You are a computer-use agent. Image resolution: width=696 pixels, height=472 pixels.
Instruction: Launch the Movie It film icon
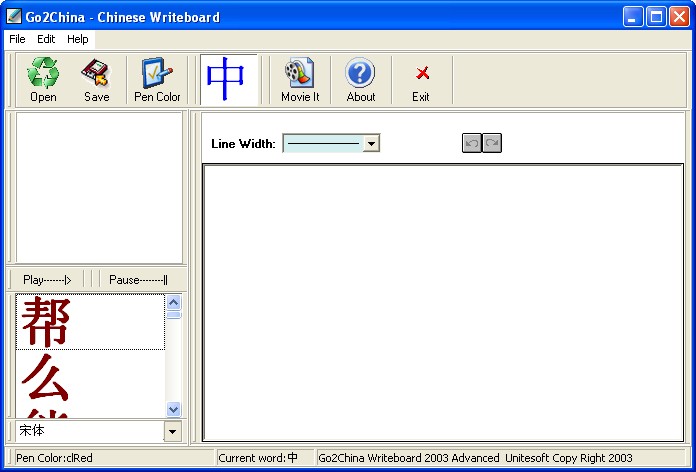300,72
